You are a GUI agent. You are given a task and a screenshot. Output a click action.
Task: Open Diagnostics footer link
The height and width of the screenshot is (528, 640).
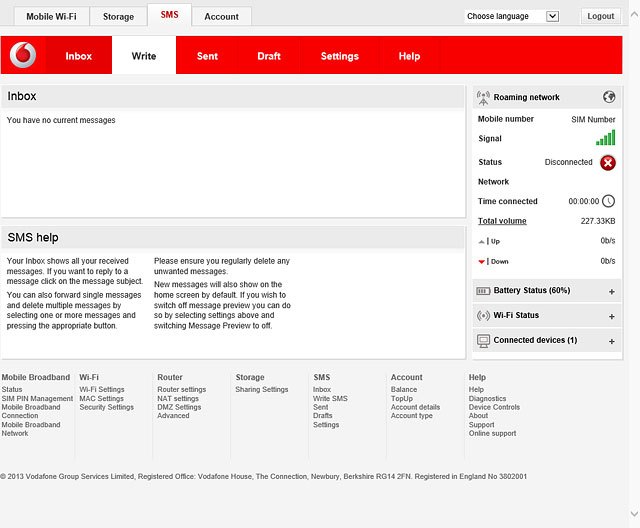tap(487, 398)
